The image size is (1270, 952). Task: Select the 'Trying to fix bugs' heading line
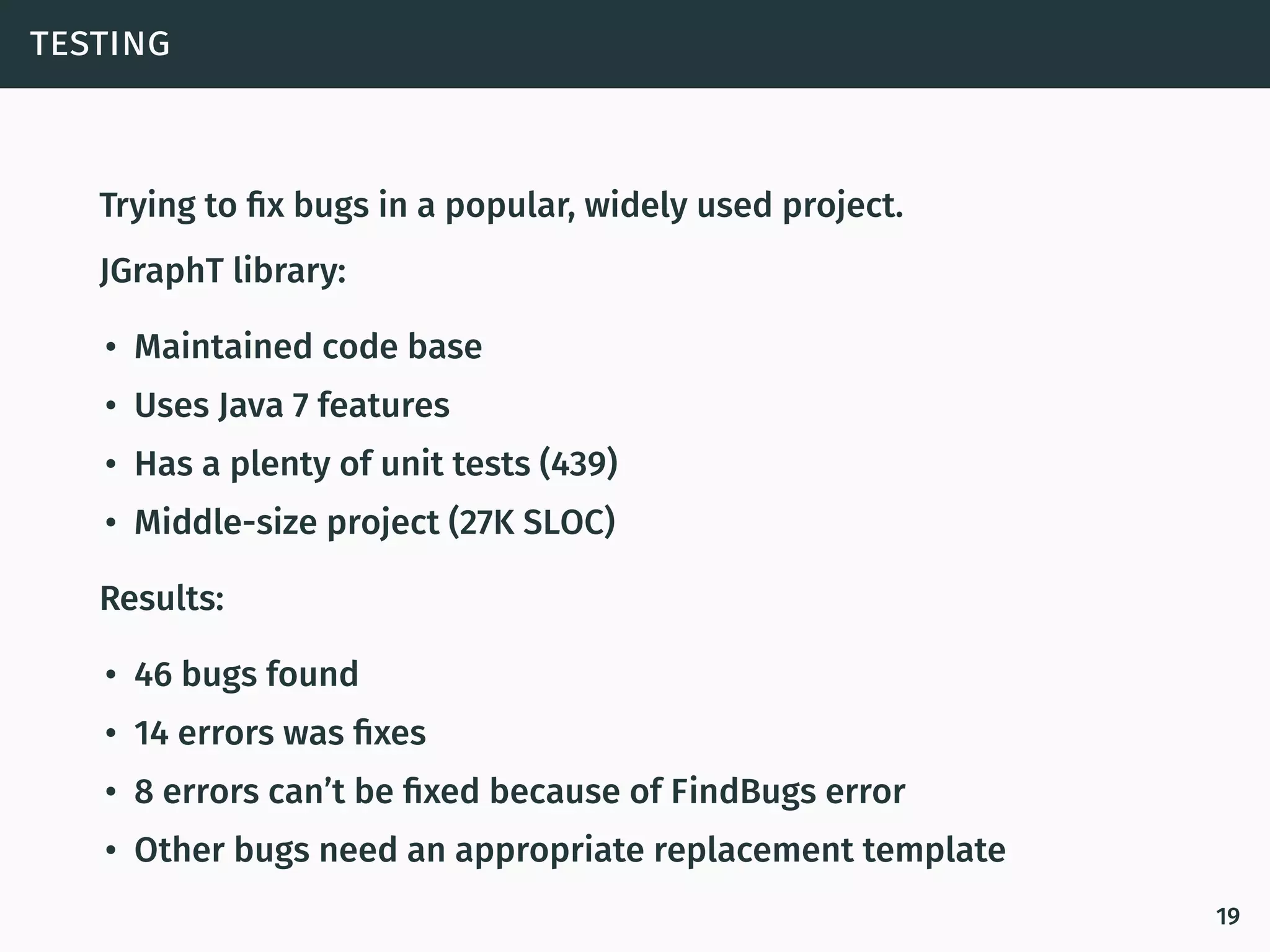[502, 206]
